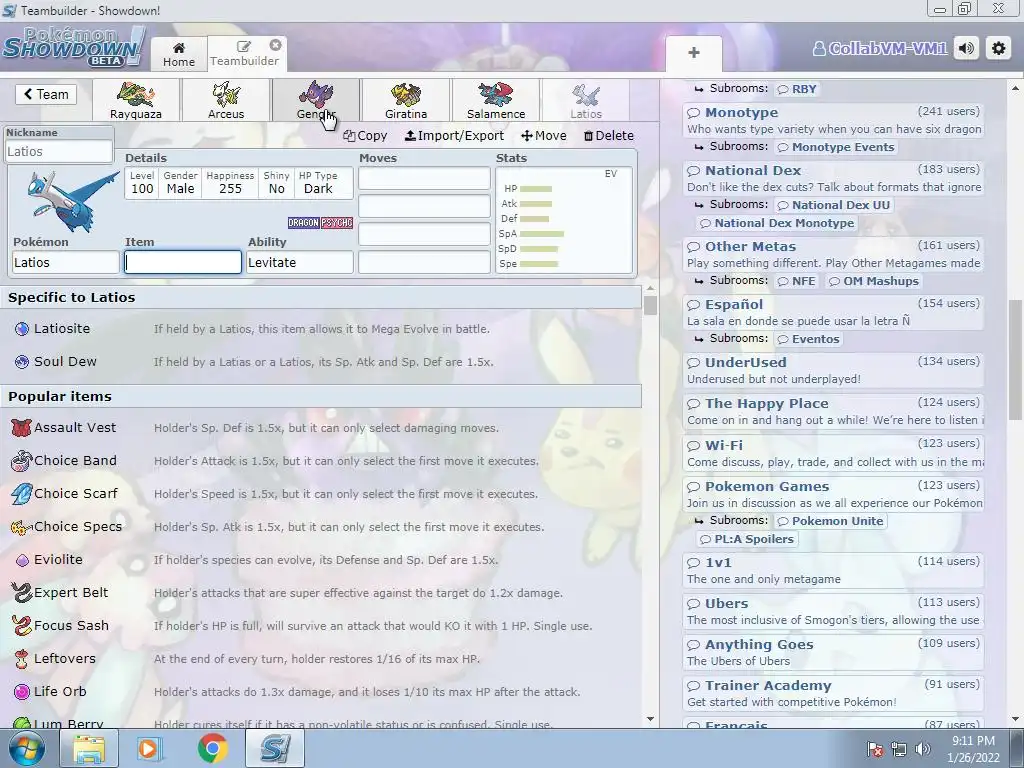This screenshot has height=768, width=1024.
Task: Join the National Dex room
Action: pos(833,178)
